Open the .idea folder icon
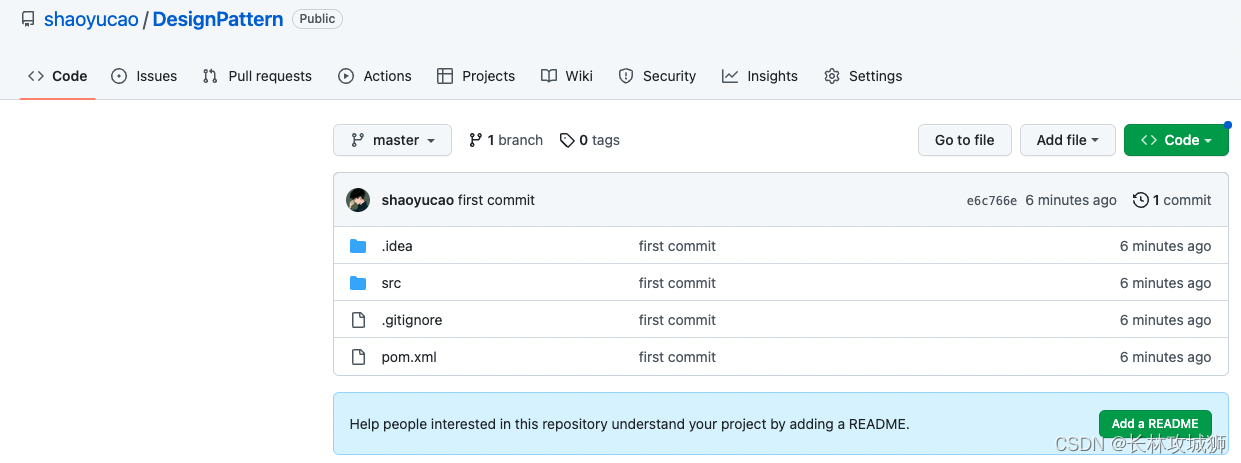This screenshot has width=1241, height=463. tap(358, 246)
